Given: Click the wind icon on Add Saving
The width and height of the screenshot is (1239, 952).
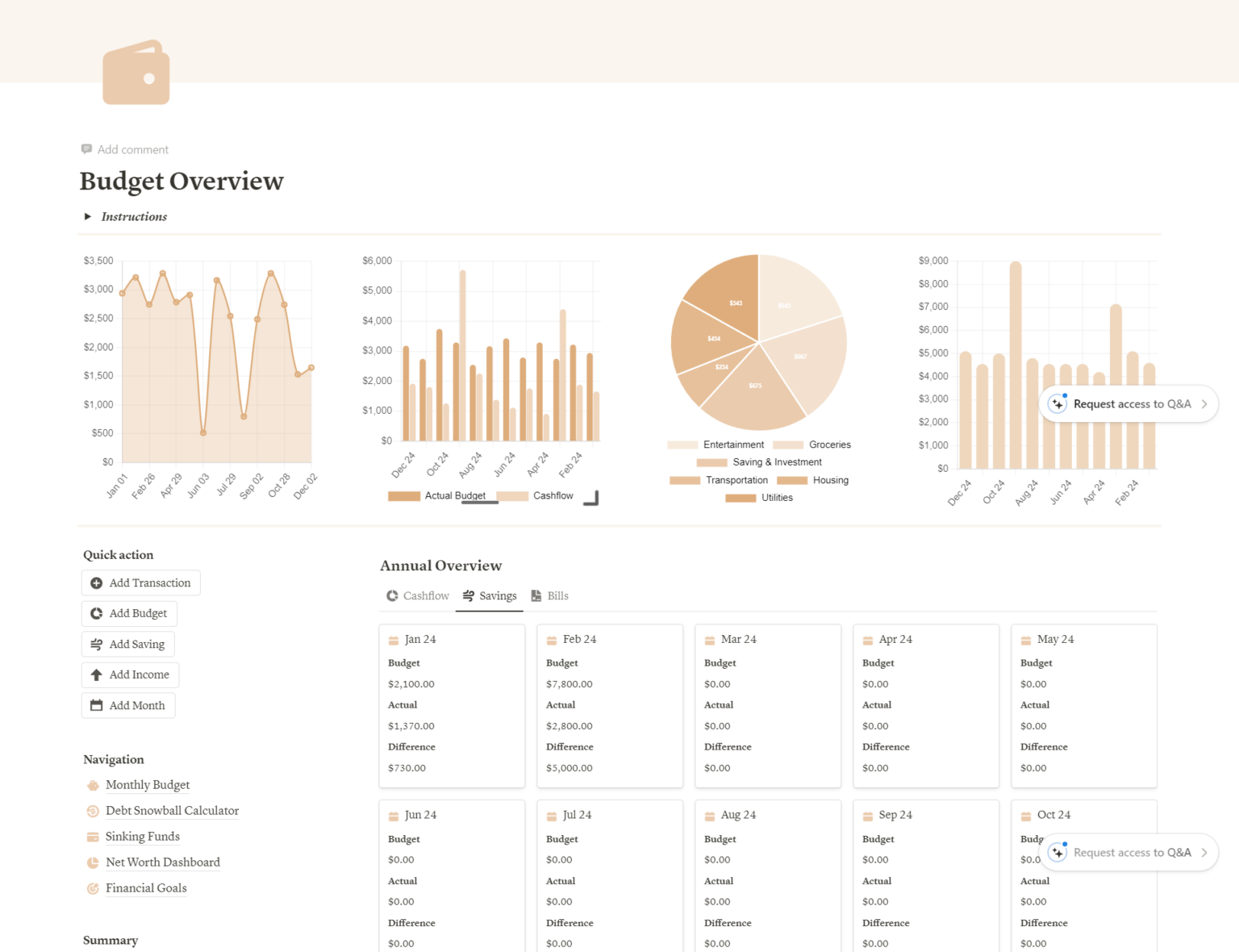Looking at the screenshot, I should (x=97, y=645).
